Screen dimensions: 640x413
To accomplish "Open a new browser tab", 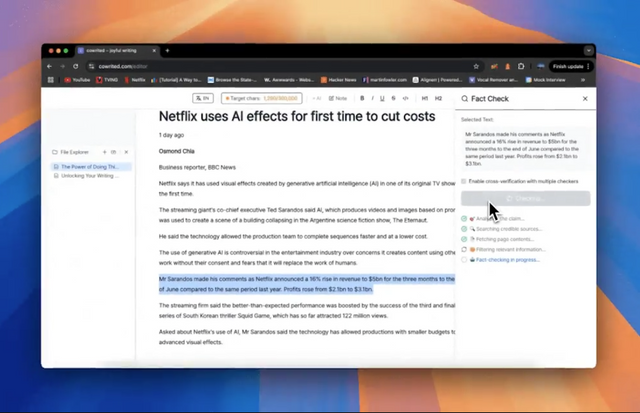I will (x=167, y=51).
